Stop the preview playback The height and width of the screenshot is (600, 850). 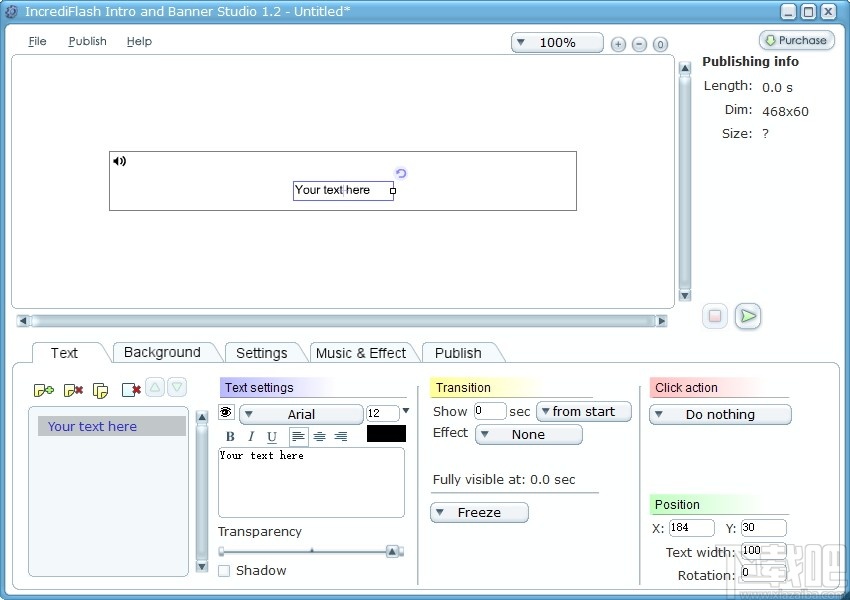click(714, 316)
